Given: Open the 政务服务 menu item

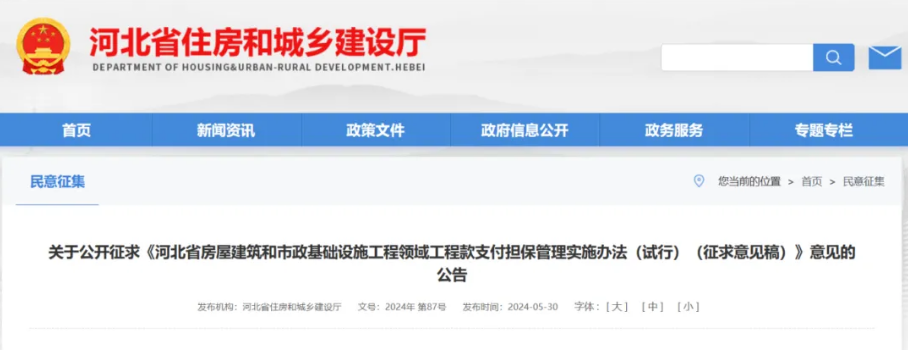Looking at the screenshot, I should (x=674, y=130).
